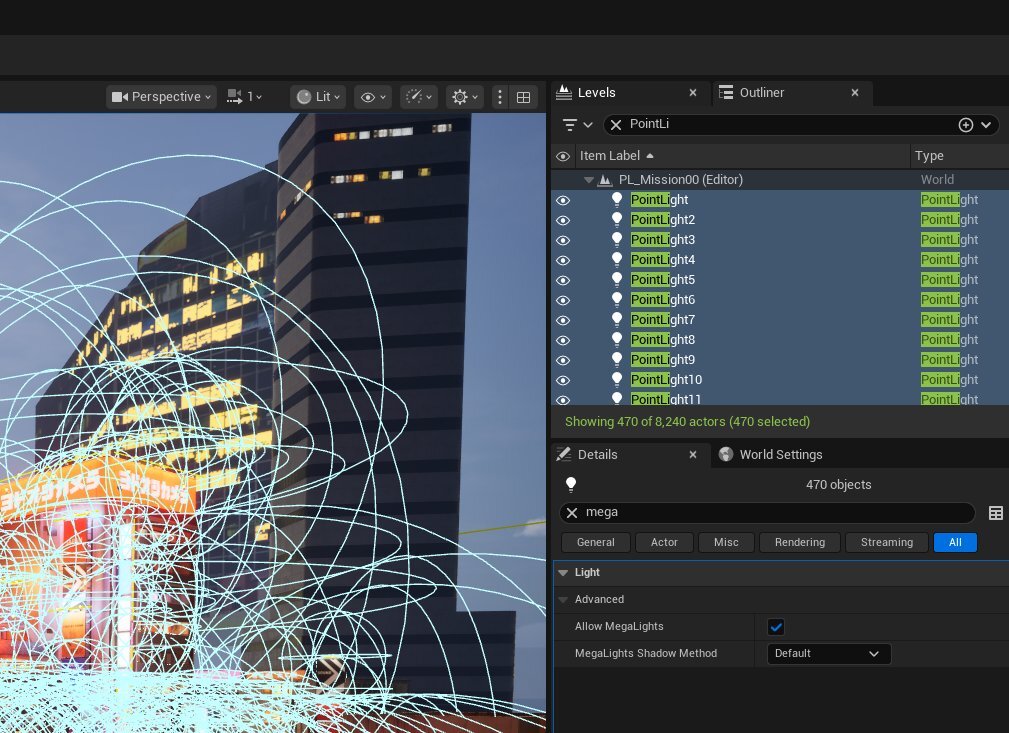Viewport: 1009px width, 733px height.
Task: Click the Show flags eye icon in viewport toolbar
Action: (373, 97)
